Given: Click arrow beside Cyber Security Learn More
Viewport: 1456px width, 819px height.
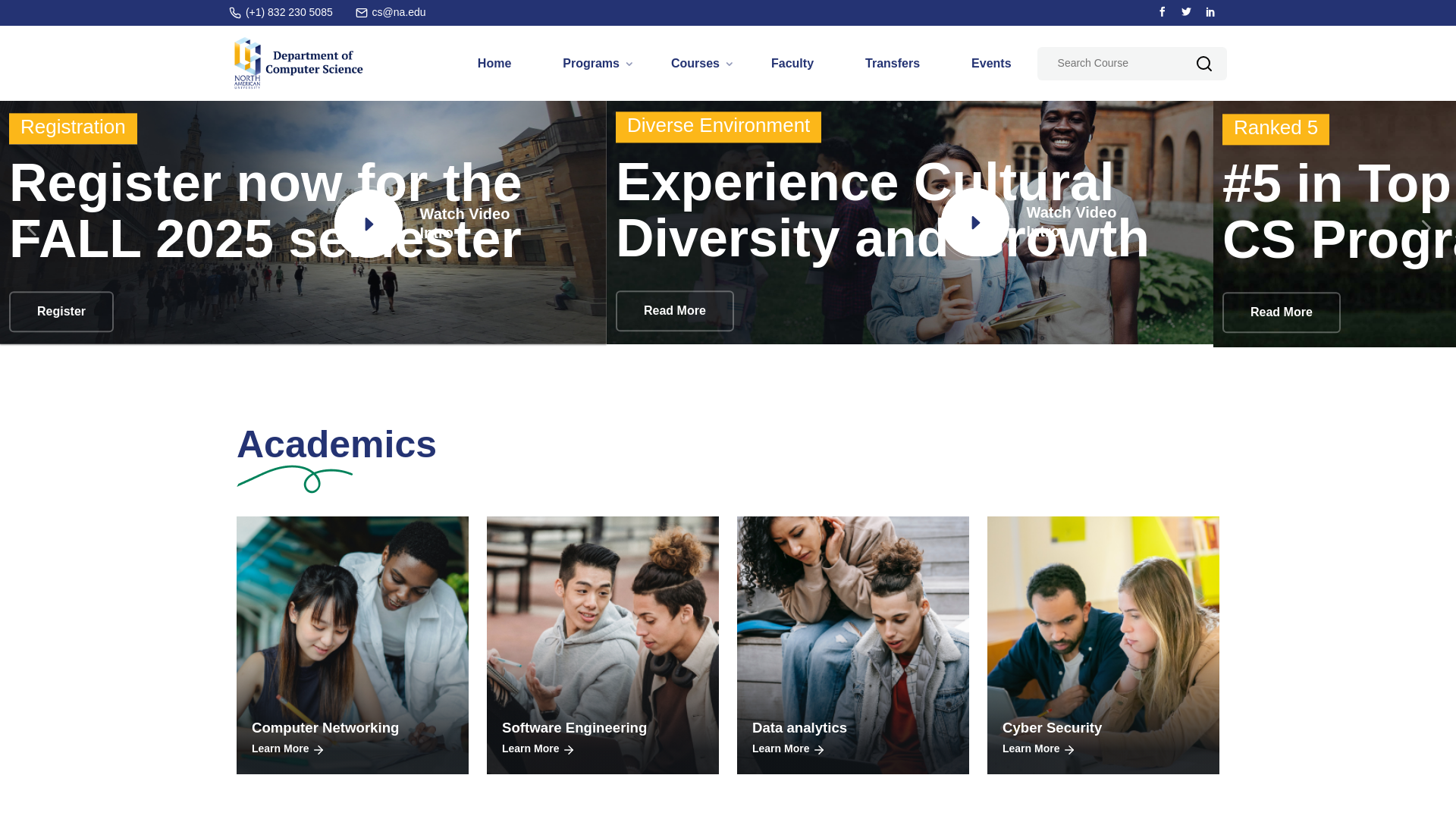Looking at the screenshot, I should pos(1069,749).
